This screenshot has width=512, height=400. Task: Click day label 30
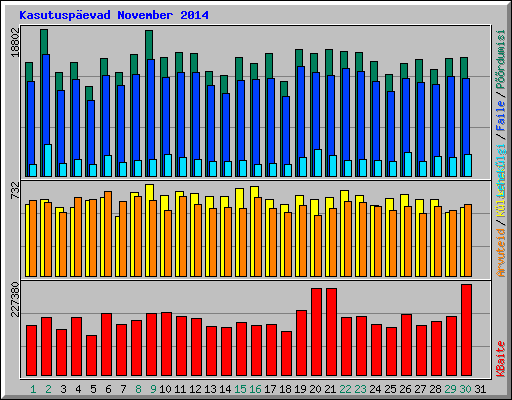pyautogui.click(x=465, y=389)
